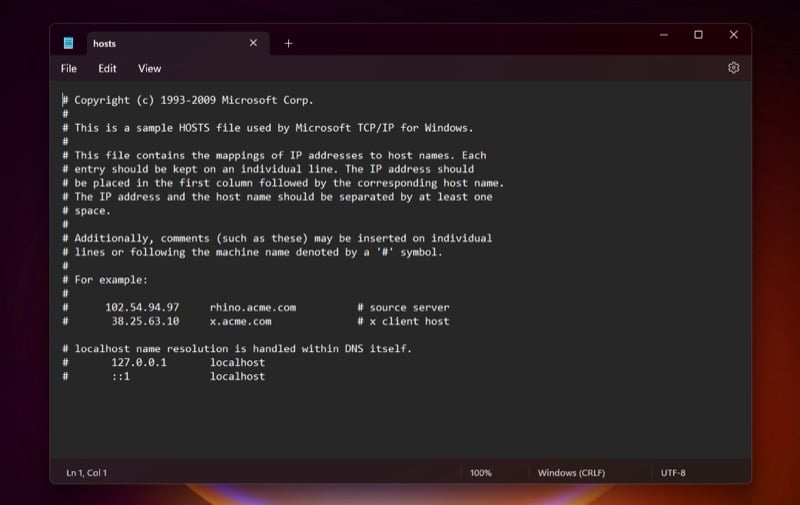
Task: Click line starting 'entry should be kept'
Action: (x=268, y=169)
